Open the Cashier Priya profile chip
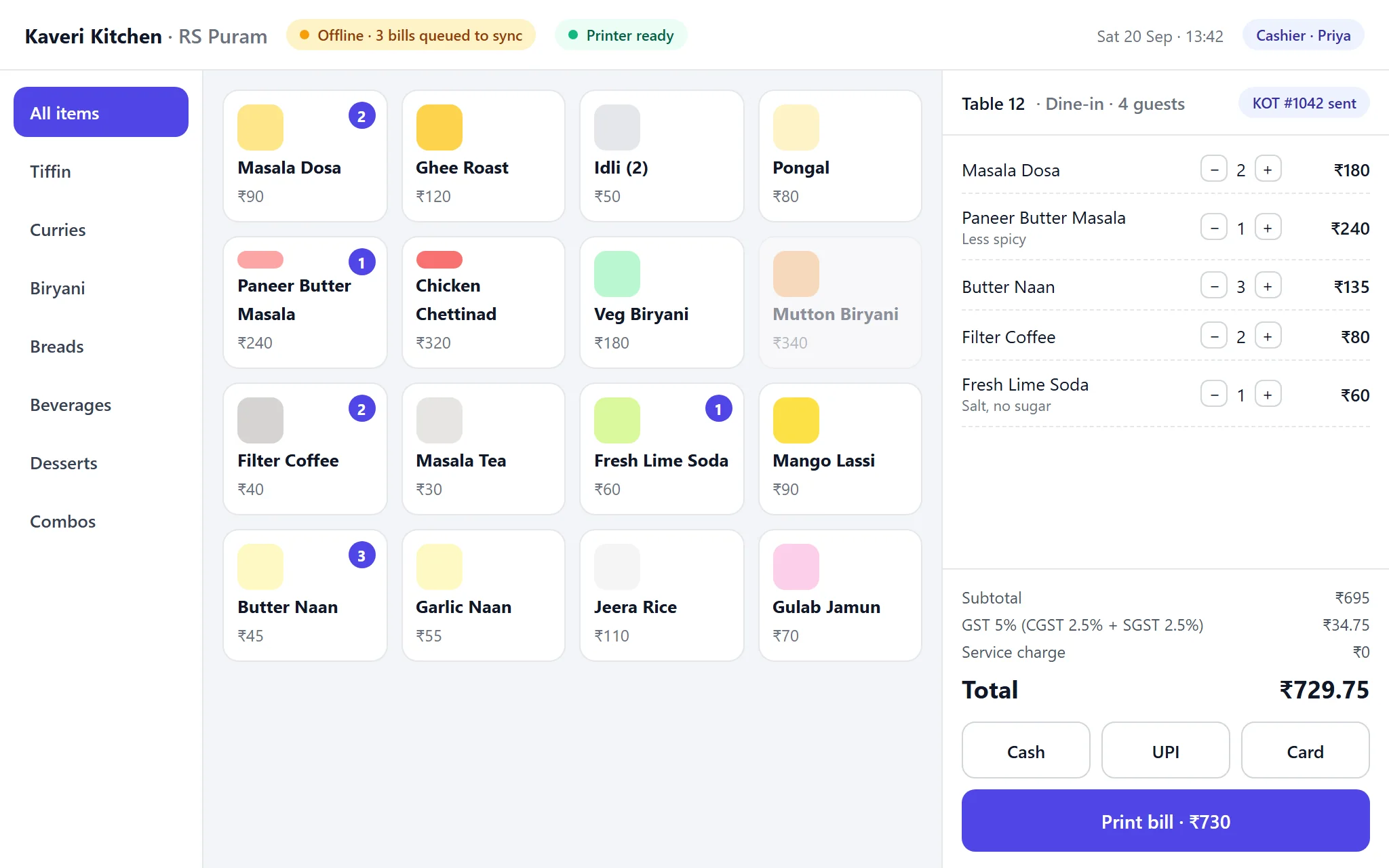Screen dimensions: 1389x868 1303,35
